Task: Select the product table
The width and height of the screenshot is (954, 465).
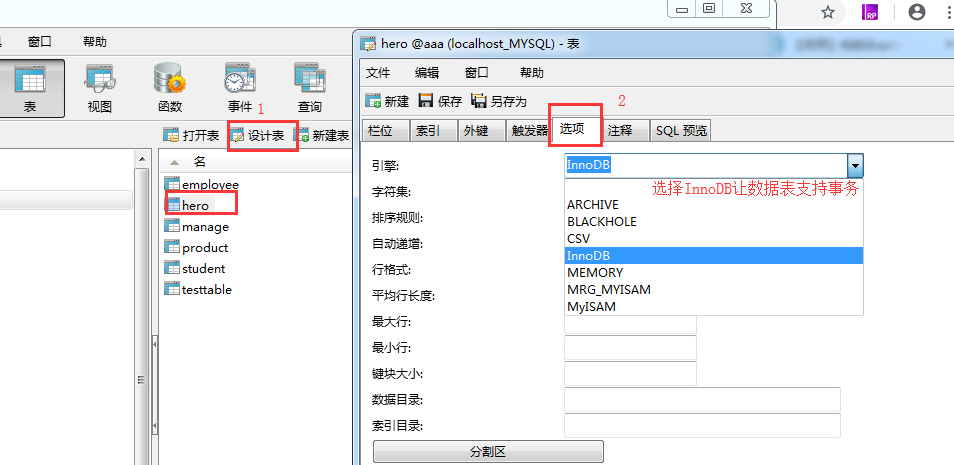Action: click(x=197, y=248)
